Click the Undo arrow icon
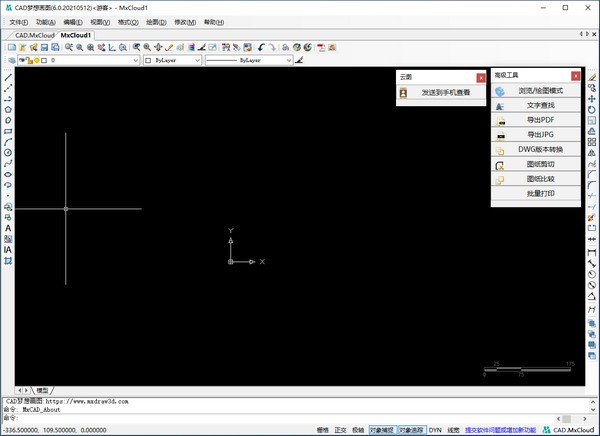Viewport: 600px width, 436px height. (x=262, y=47)
